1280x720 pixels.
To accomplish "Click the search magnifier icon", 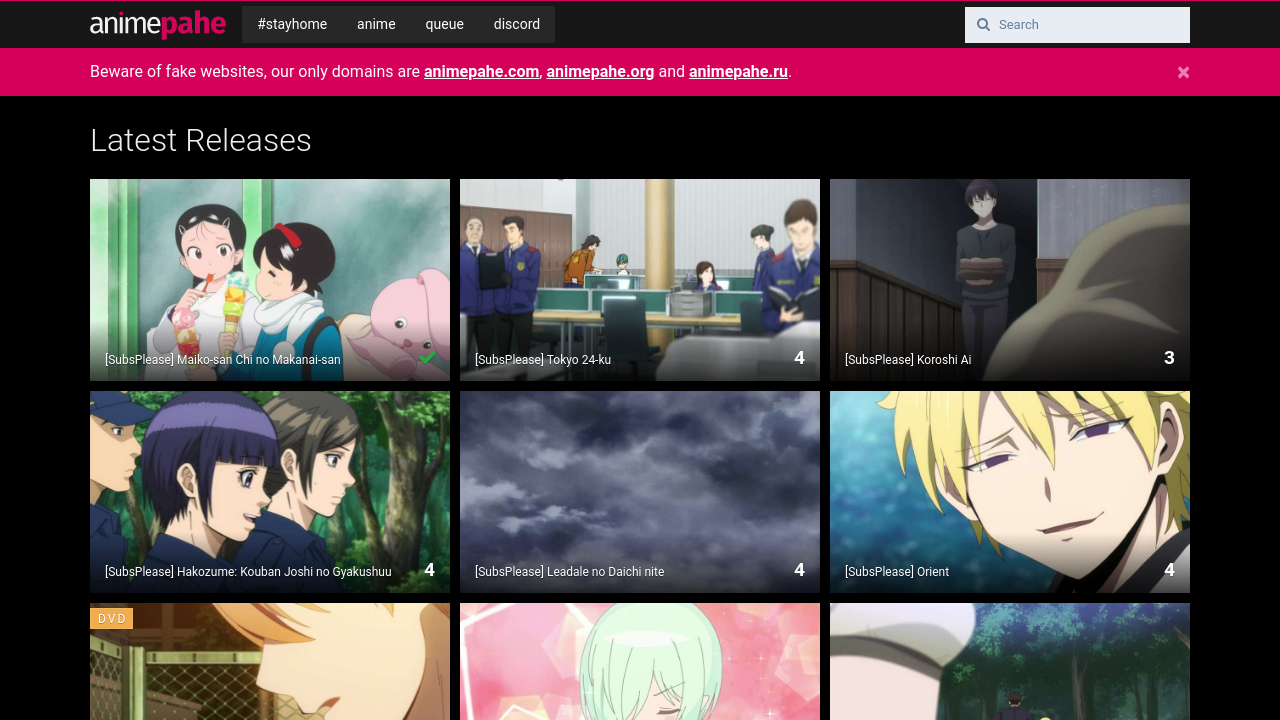I will pyautogui.click(x=983, y=25).
